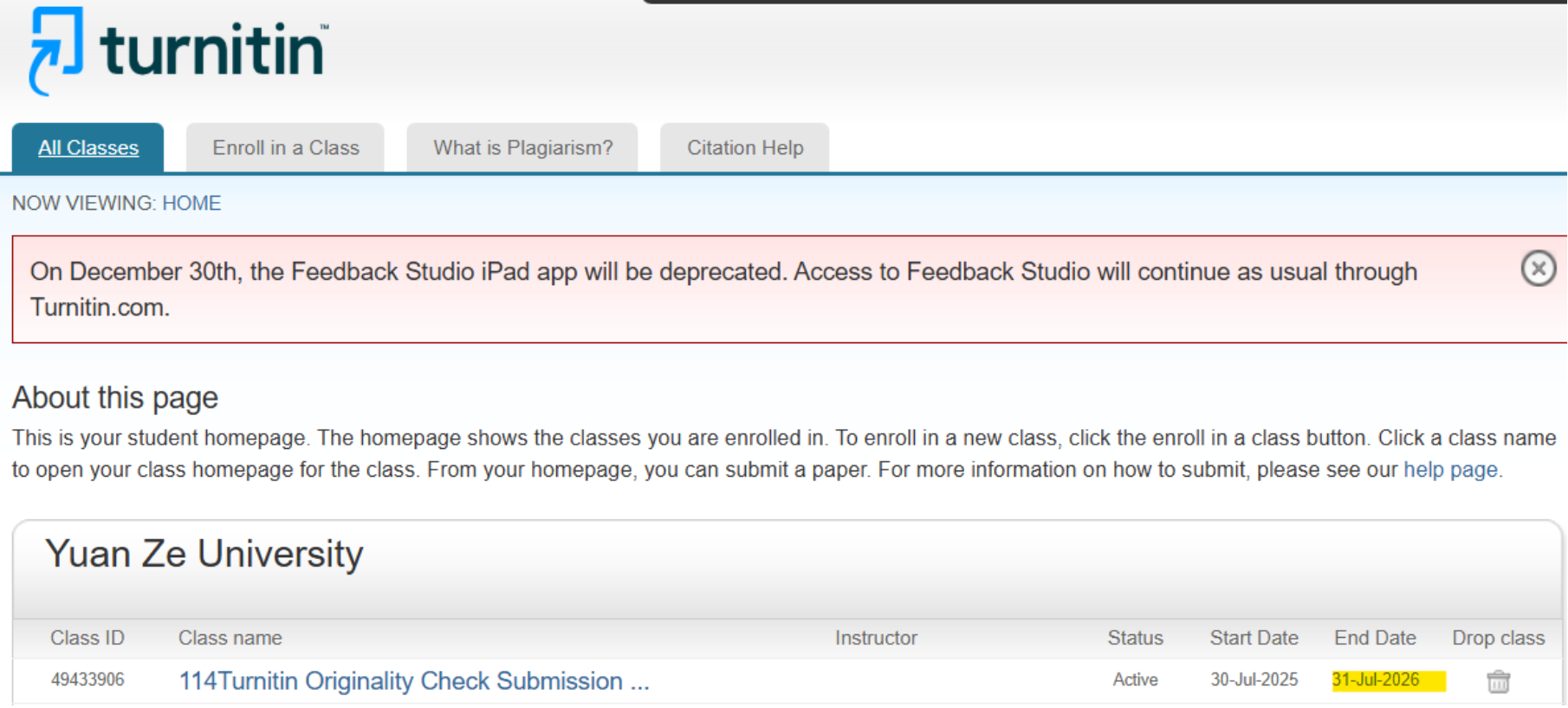
Task: Click the Class name column header
Action: tap(230, 639)
